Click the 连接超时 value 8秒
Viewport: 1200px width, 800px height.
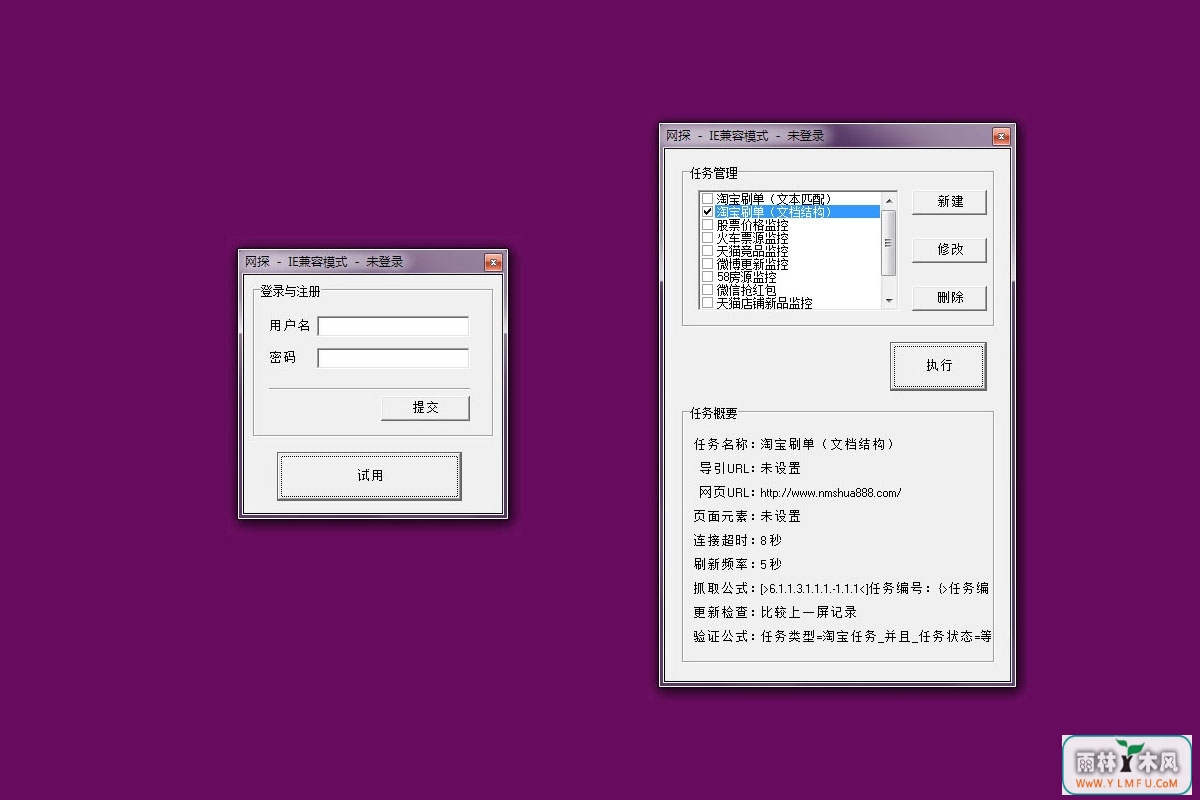(x=771, y=540)
